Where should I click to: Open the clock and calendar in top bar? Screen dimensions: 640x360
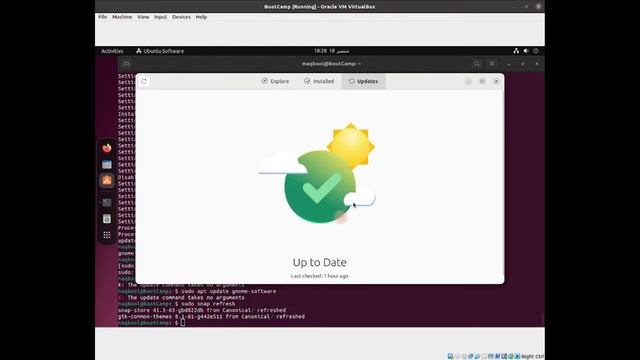(331, 51)
